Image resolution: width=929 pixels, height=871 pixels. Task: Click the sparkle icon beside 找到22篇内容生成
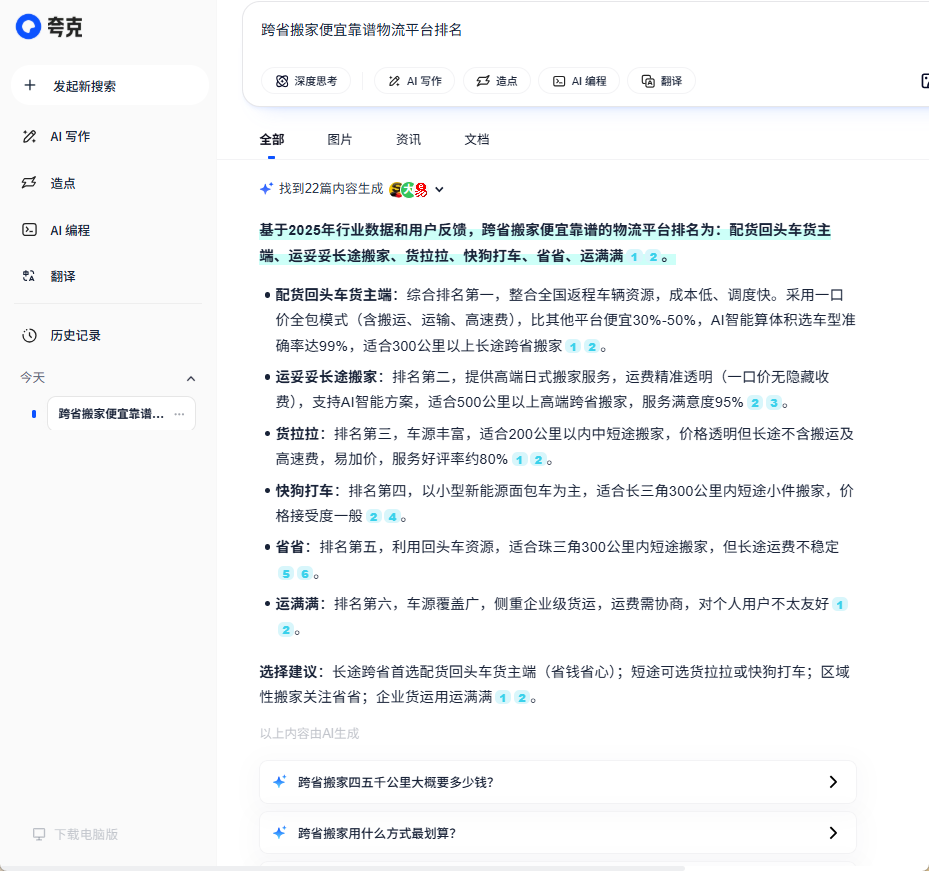click(x=266, y=188)
